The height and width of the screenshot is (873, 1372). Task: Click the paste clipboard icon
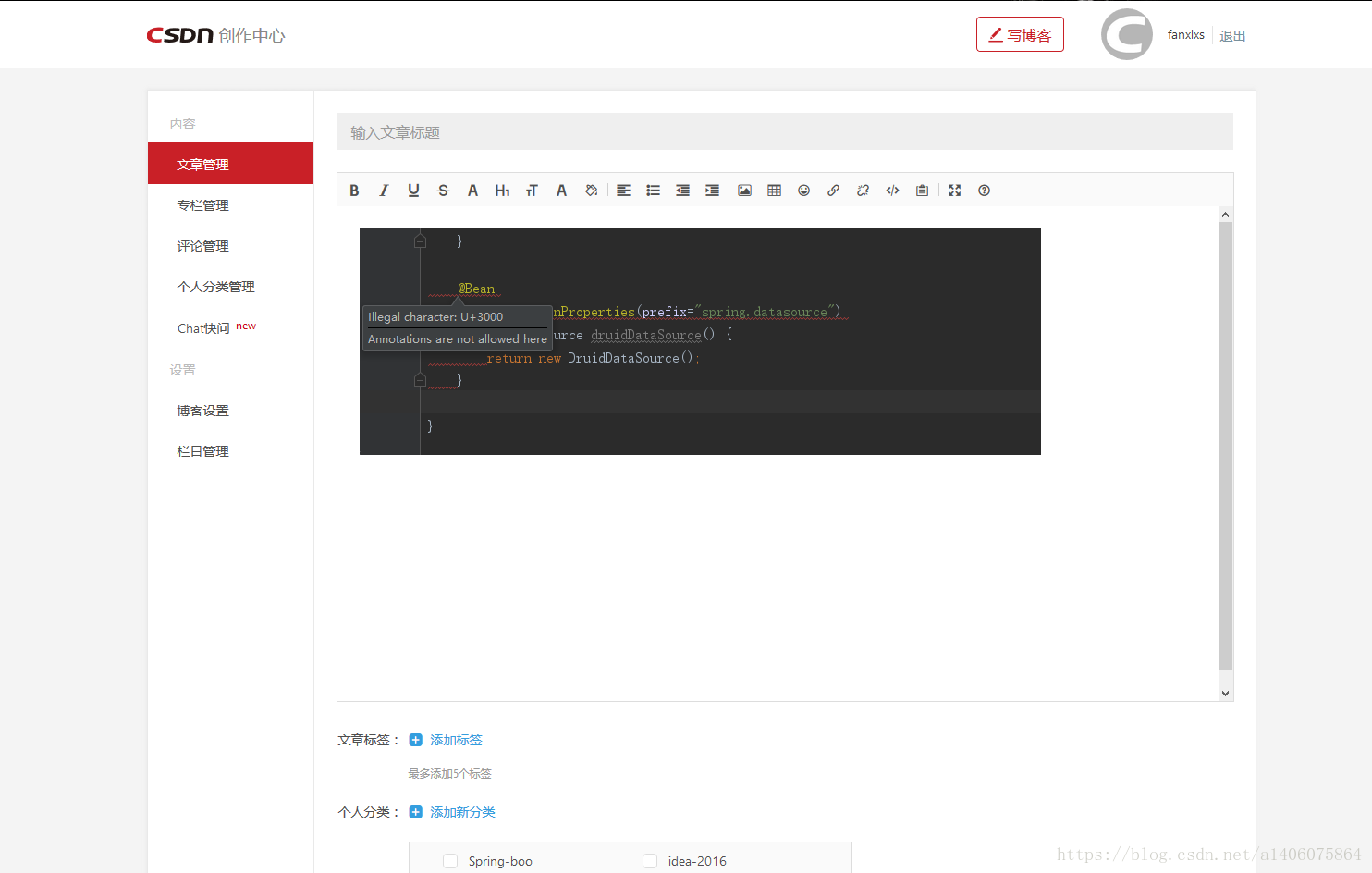coord(923,191)
